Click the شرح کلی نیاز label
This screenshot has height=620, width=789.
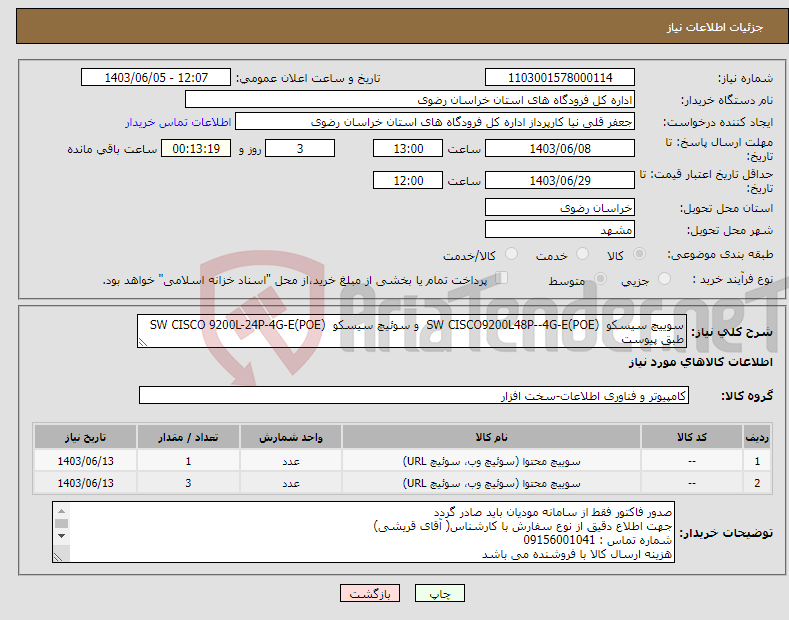pyautogui.click(x=732, y=332)
